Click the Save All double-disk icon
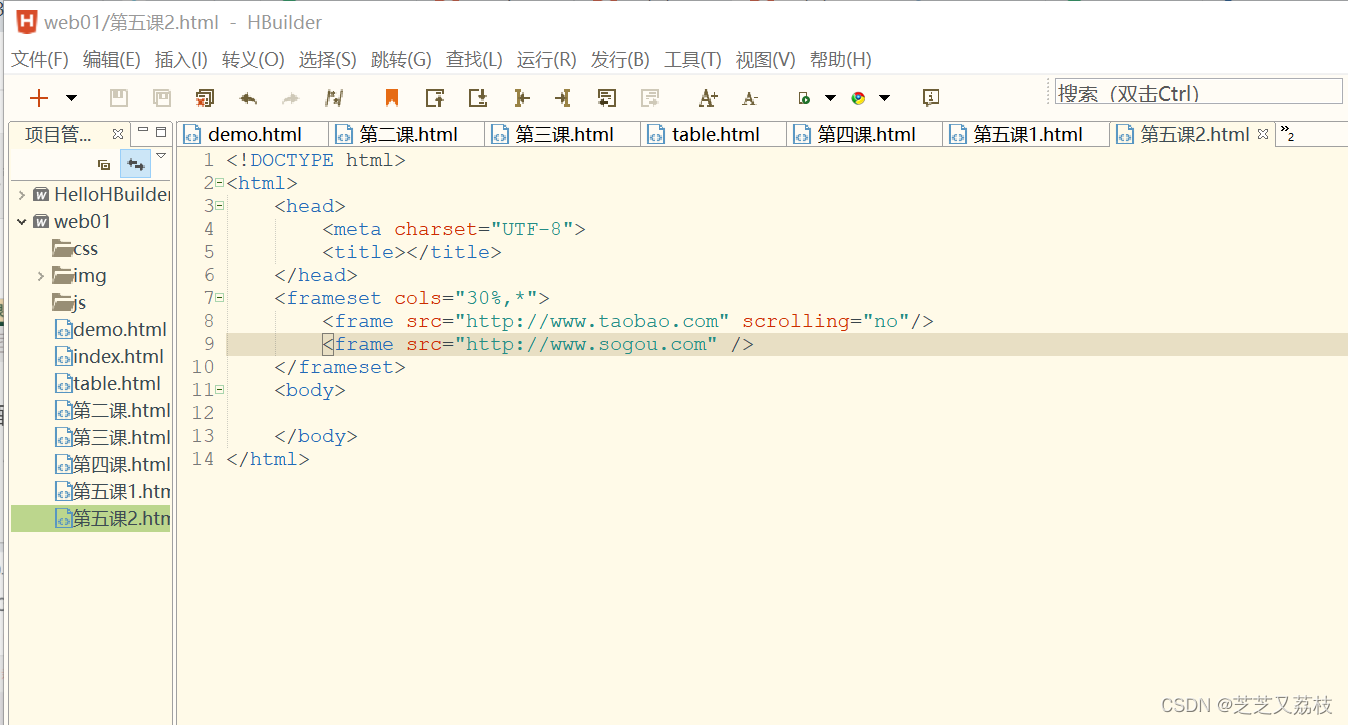 (x=161, y=97)
